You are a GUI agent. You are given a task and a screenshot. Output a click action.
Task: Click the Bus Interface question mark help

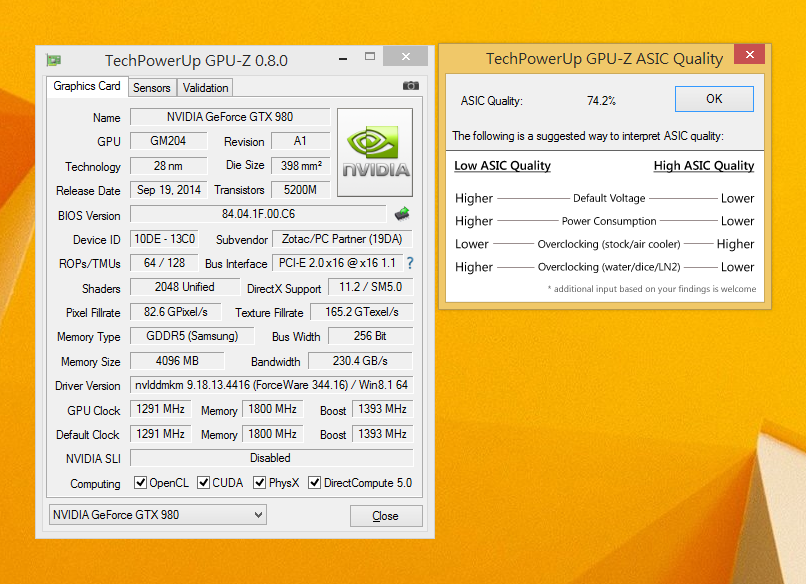(x=410, y=263)
